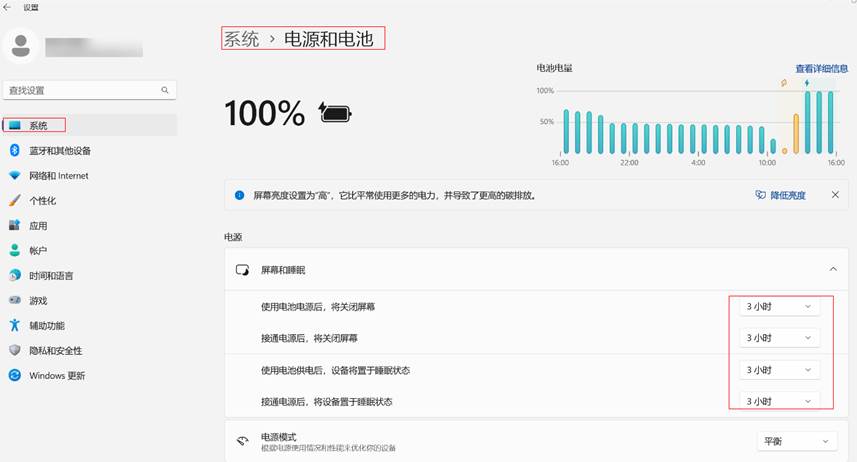Screen dimensions: 857x462
Task: Click the 网络和 Internet Wi-Fi icon
Action: (15, 175)
